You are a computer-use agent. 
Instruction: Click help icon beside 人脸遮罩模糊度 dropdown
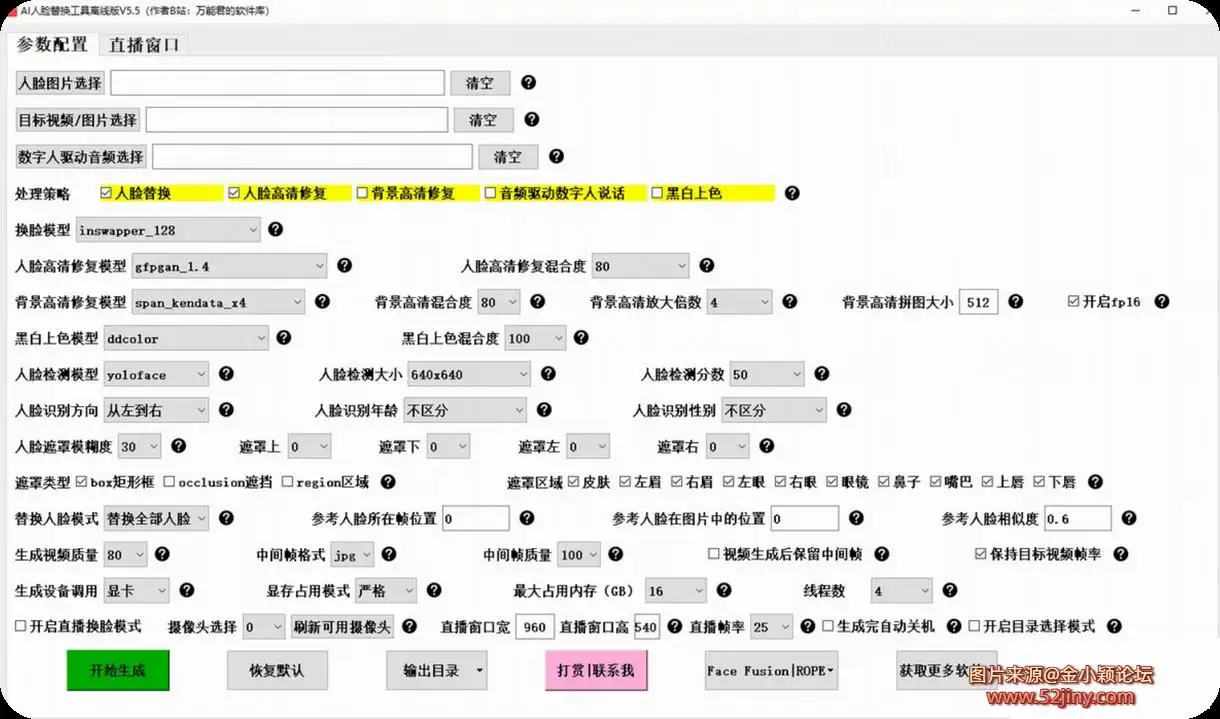pos(178,446)
